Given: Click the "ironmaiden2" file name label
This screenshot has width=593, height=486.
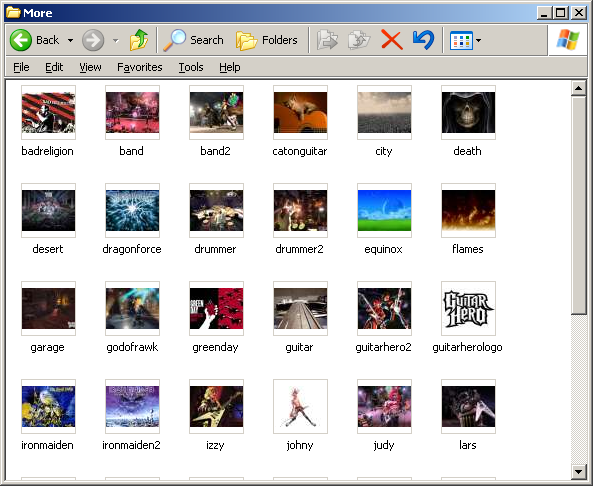Looking at the screenshot, I should [131, 445].
